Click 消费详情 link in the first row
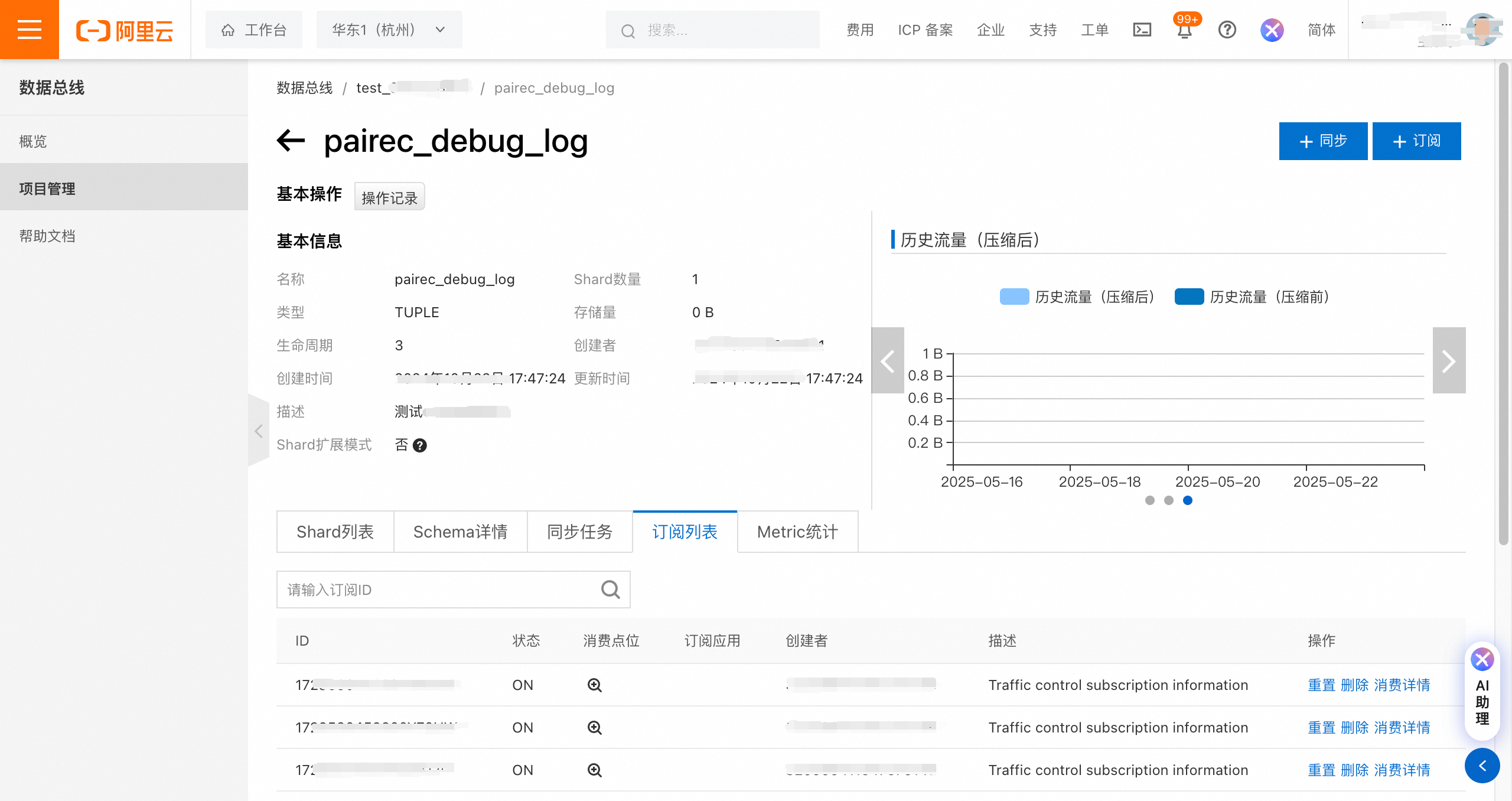 click(x=1402, y=685)
